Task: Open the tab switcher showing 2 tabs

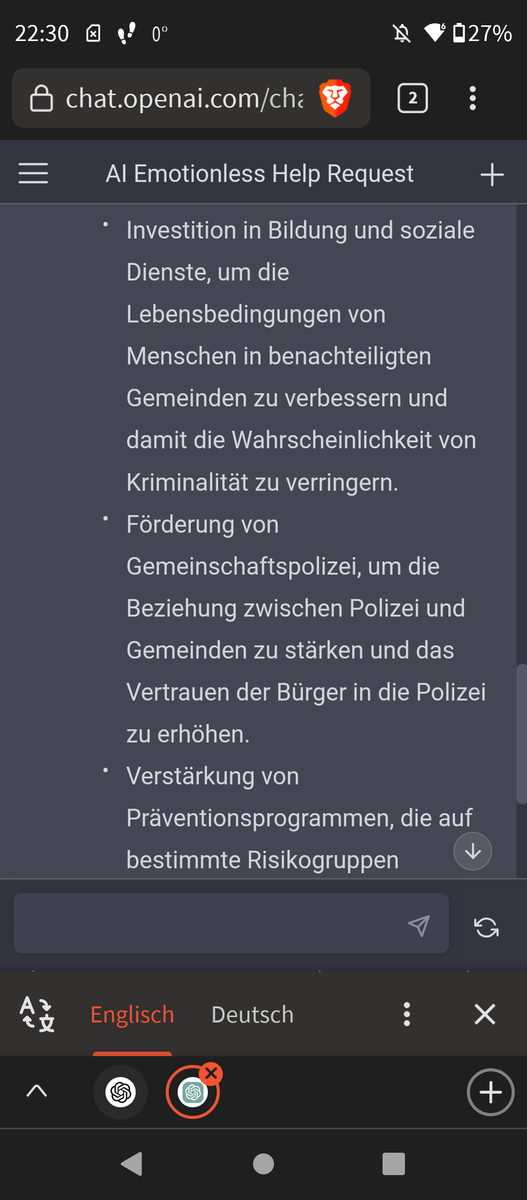Action: (413, 98)
